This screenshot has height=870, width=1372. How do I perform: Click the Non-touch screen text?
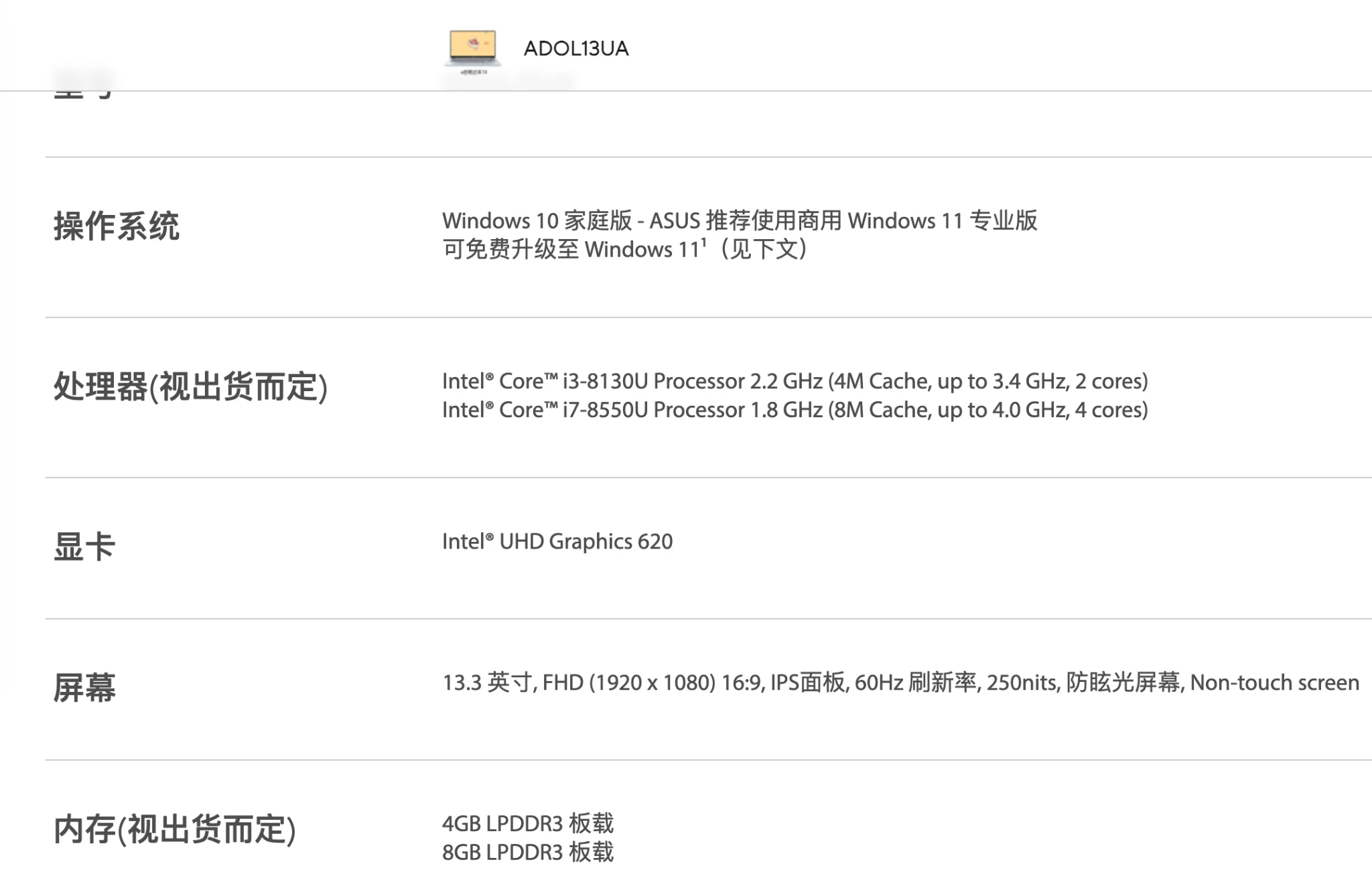[1274, 682]
